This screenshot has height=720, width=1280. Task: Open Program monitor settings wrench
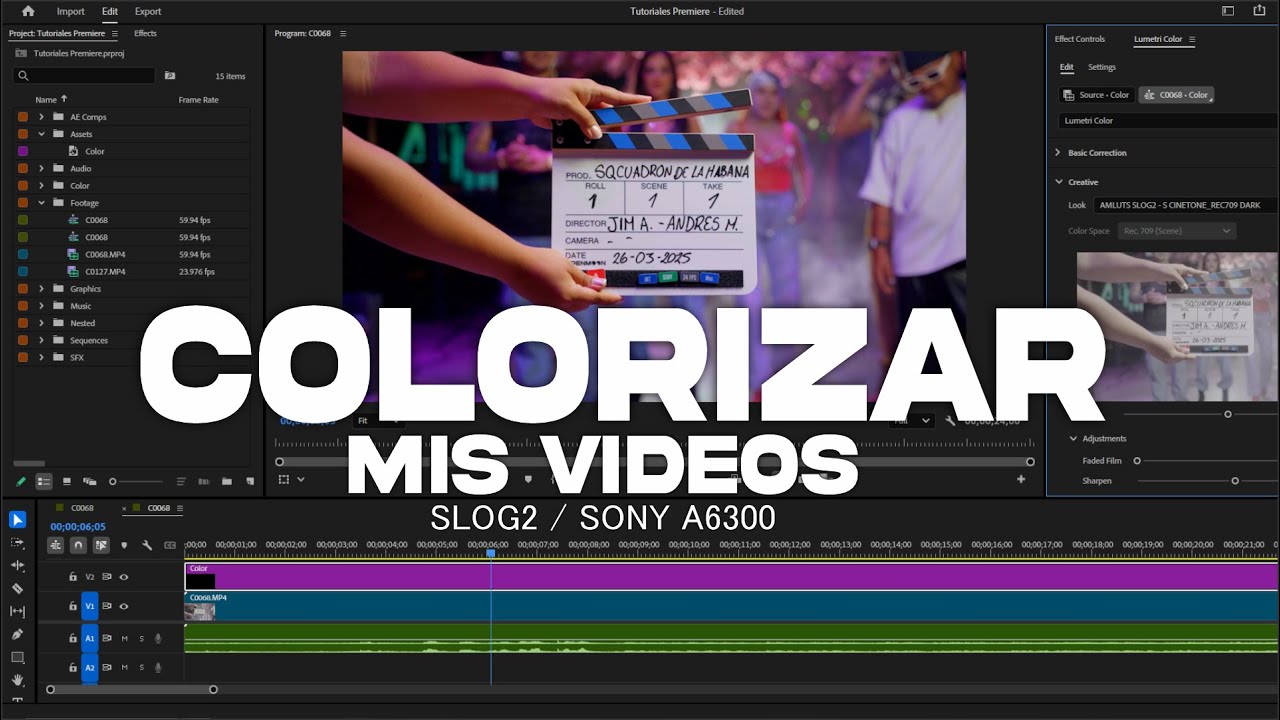pos(950,421)
